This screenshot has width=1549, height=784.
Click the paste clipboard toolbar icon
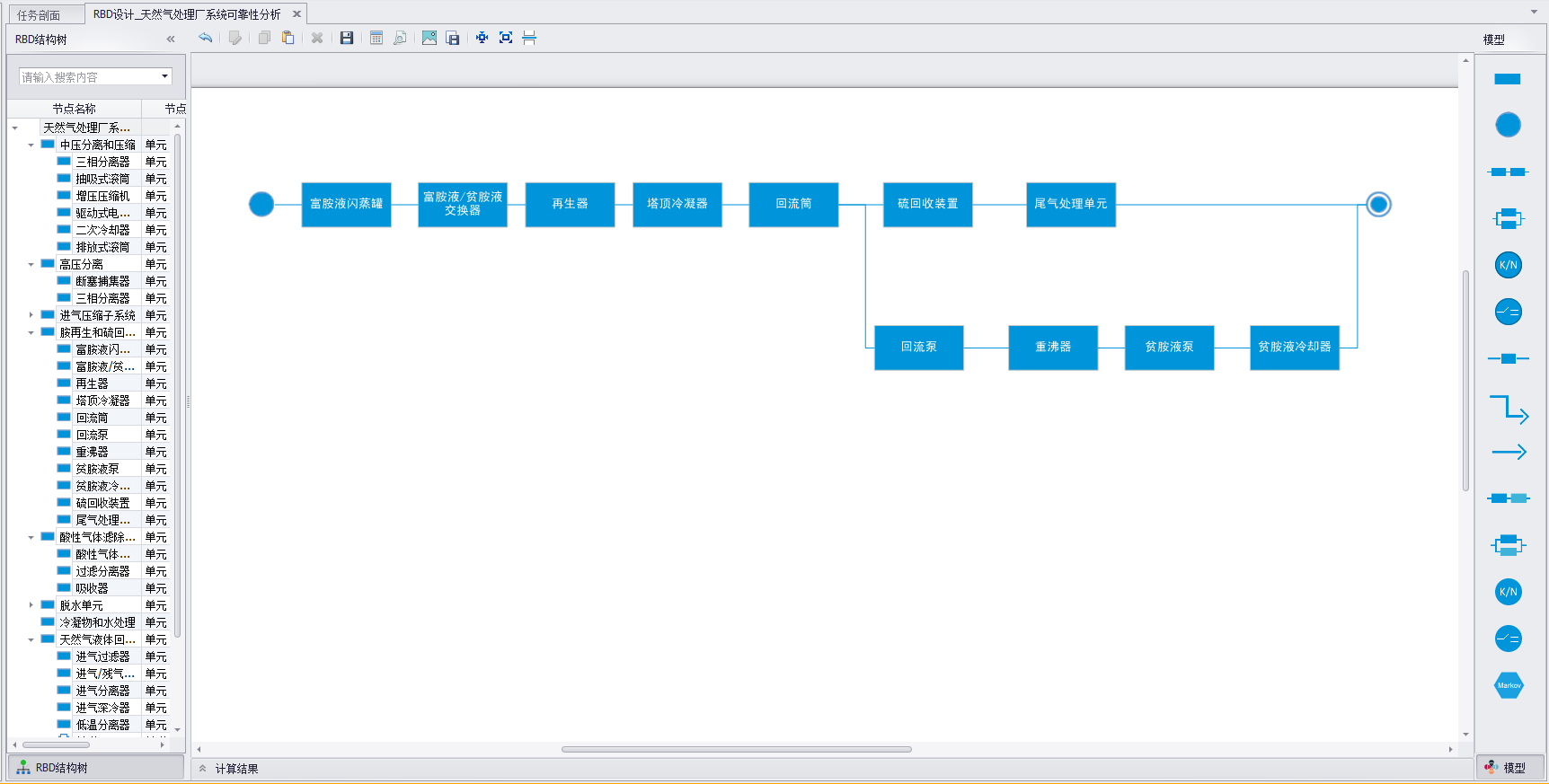pos(288,38)
